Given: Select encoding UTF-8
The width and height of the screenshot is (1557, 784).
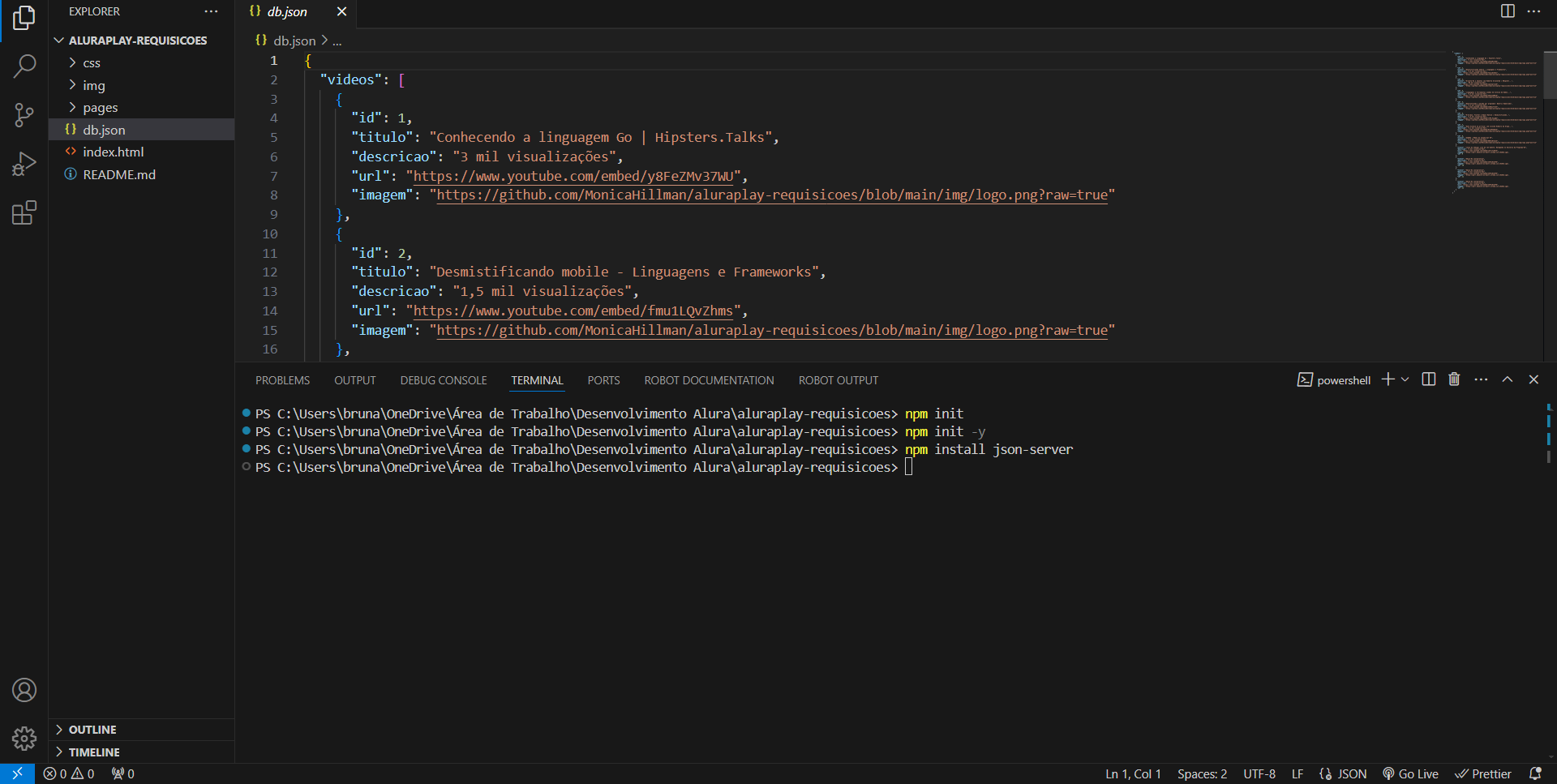Looking at the screenshot, I should [x=1259, y=773].
